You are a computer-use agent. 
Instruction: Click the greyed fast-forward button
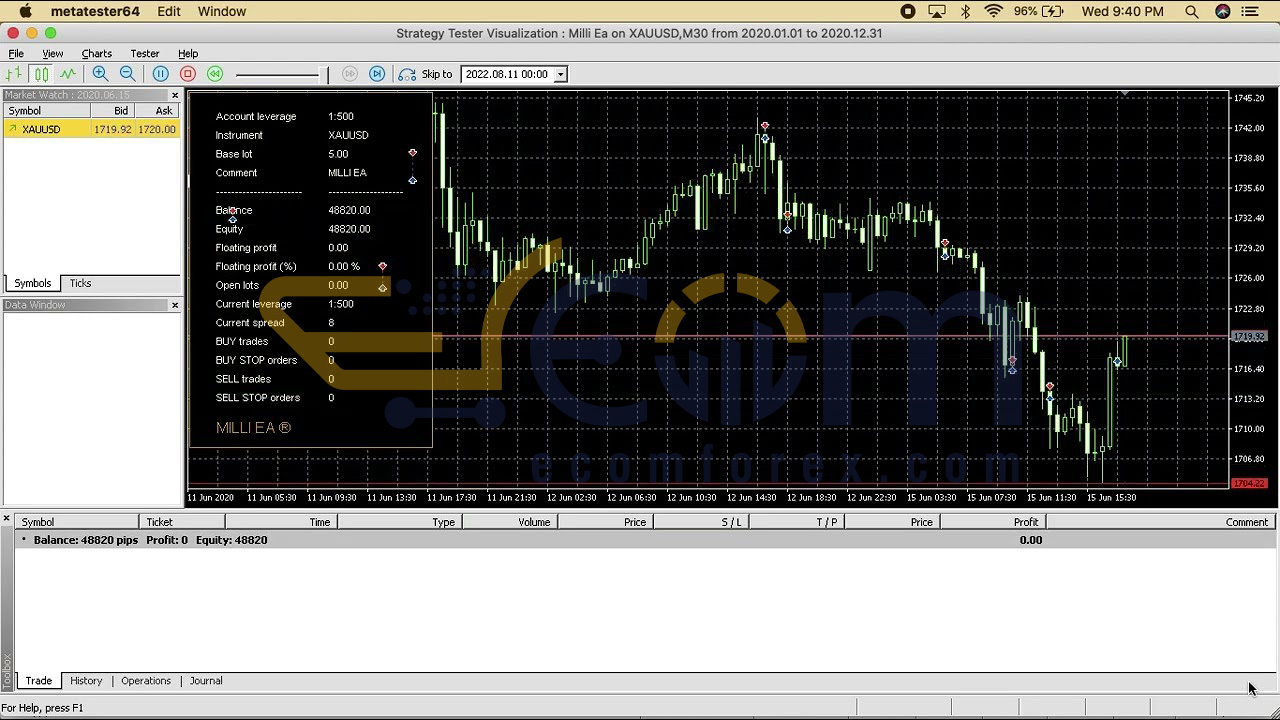(x=349, y=74)
